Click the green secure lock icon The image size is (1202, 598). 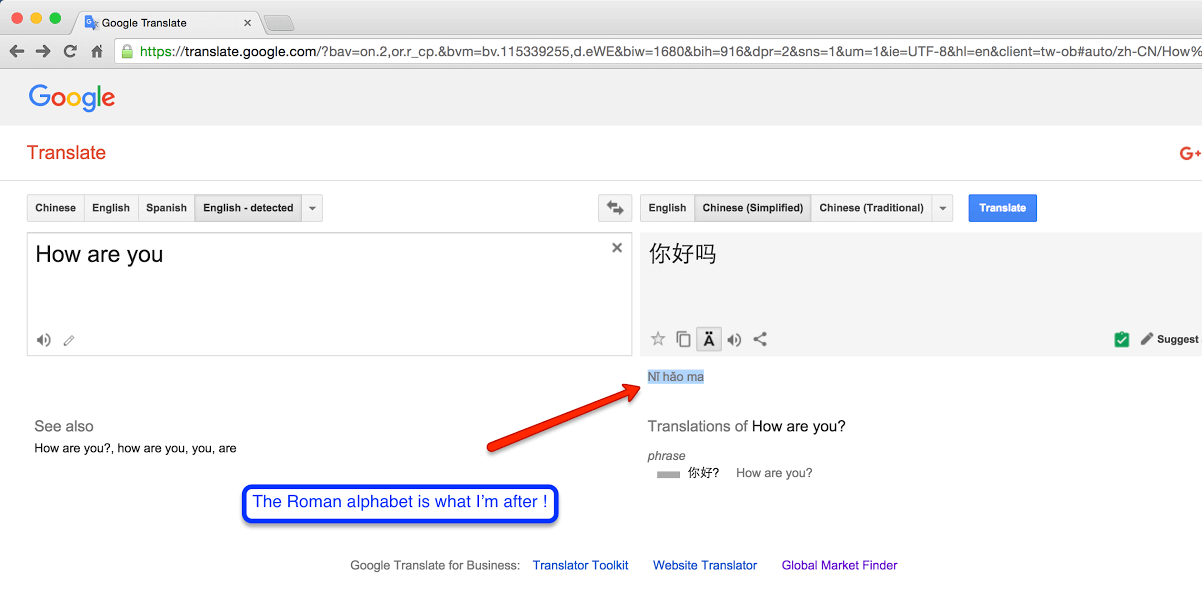127,51
